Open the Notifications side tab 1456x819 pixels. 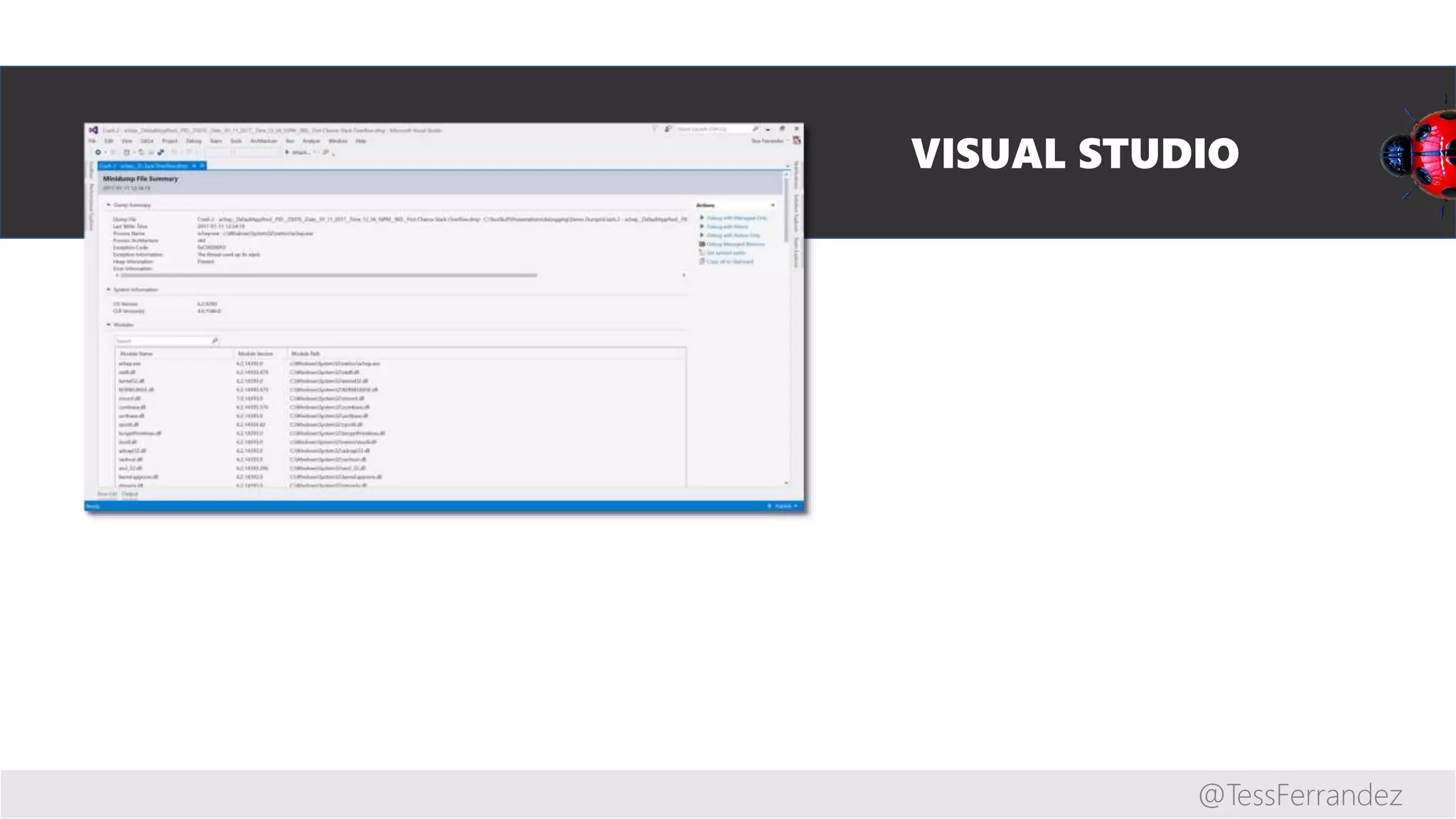coord(797,175)
